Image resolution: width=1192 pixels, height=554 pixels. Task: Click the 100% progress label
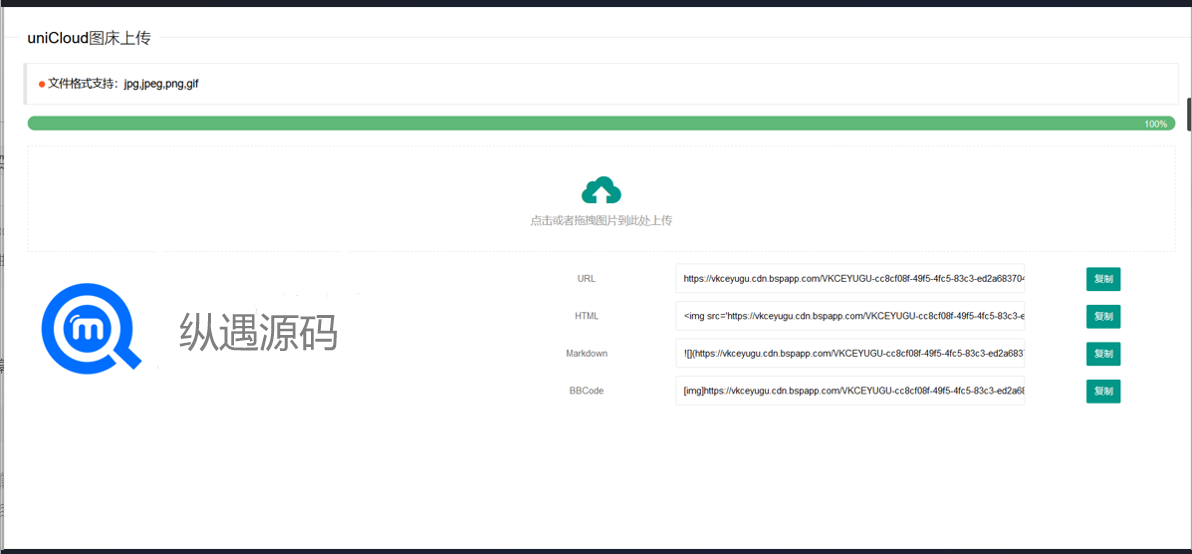(1155, 124)
